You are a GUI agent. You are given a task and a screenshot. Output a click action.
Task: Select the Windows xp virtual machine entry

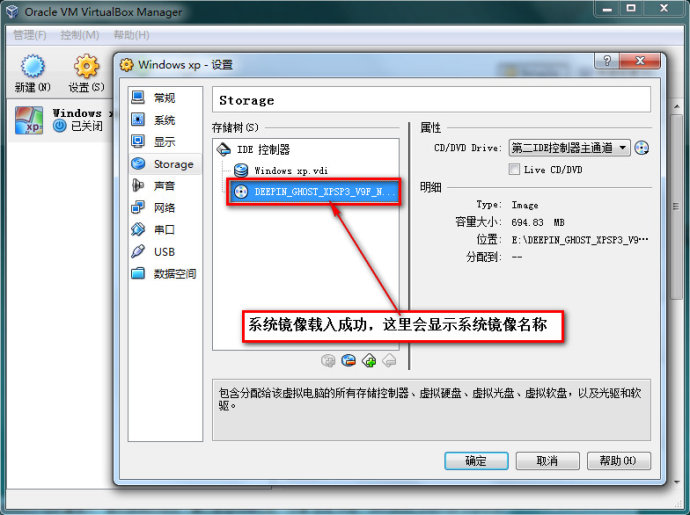click(60, 120)
